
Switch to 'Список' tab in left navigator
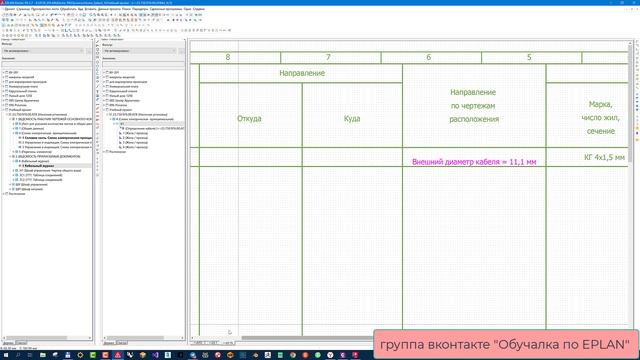point(21,343)
